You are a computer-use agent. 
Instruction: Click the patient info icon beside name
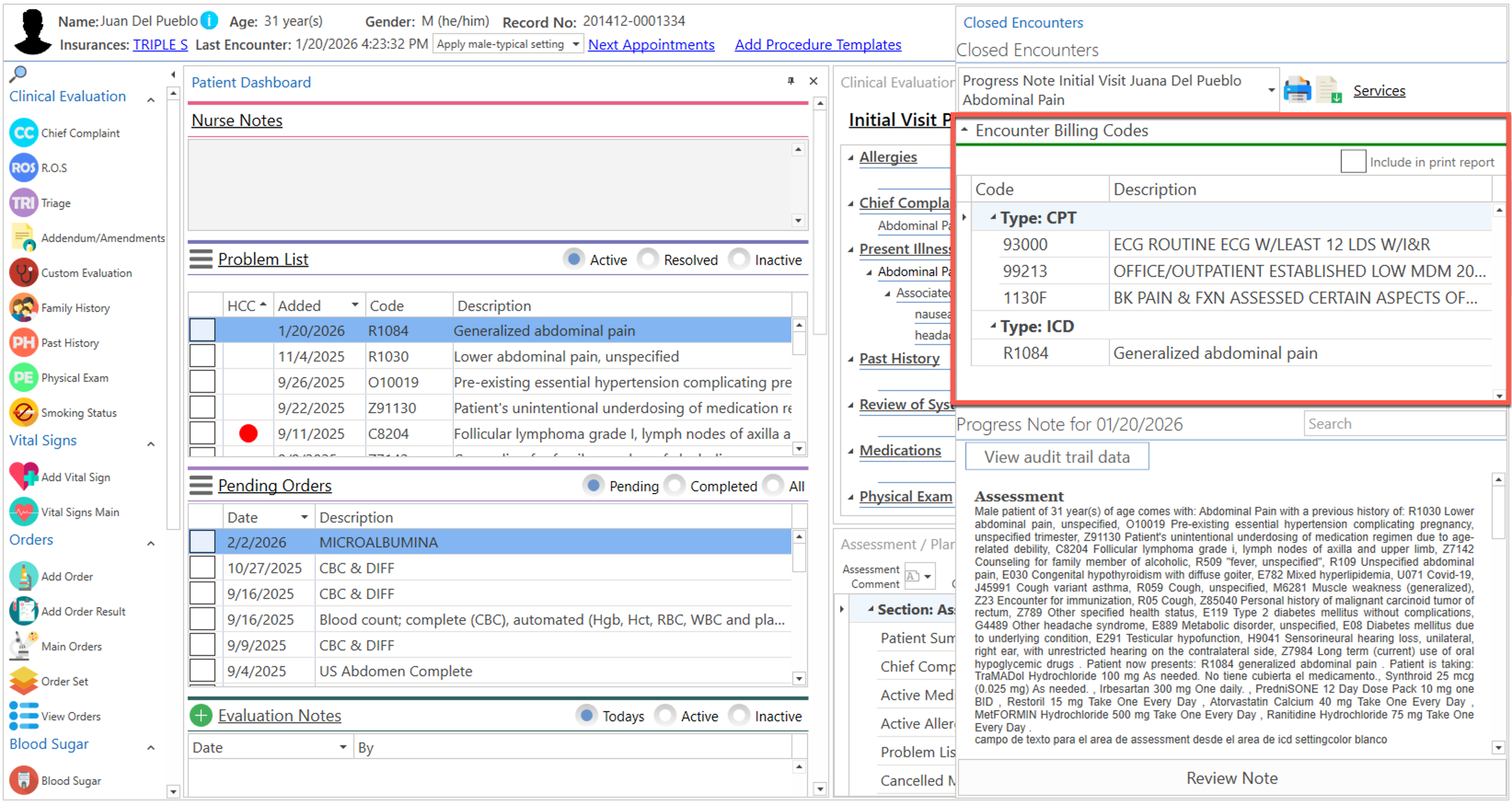209,21
